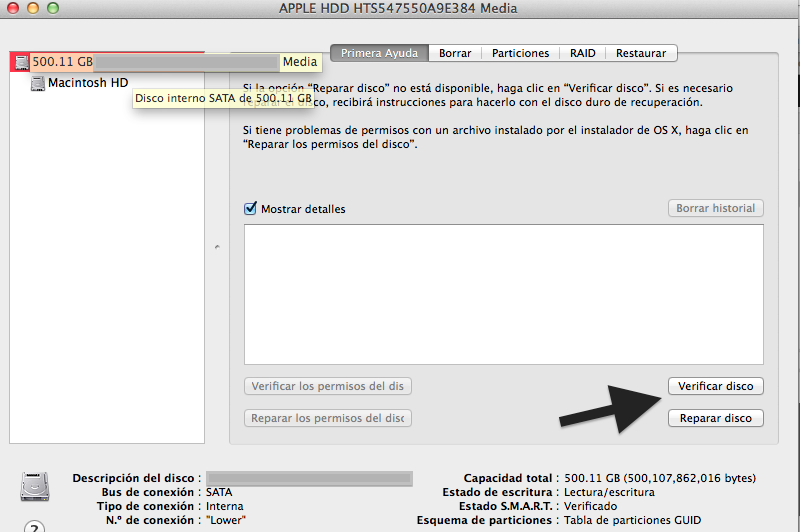Show the Restaurar tab
Screen dimensions: 800x532
pos(641,53)
